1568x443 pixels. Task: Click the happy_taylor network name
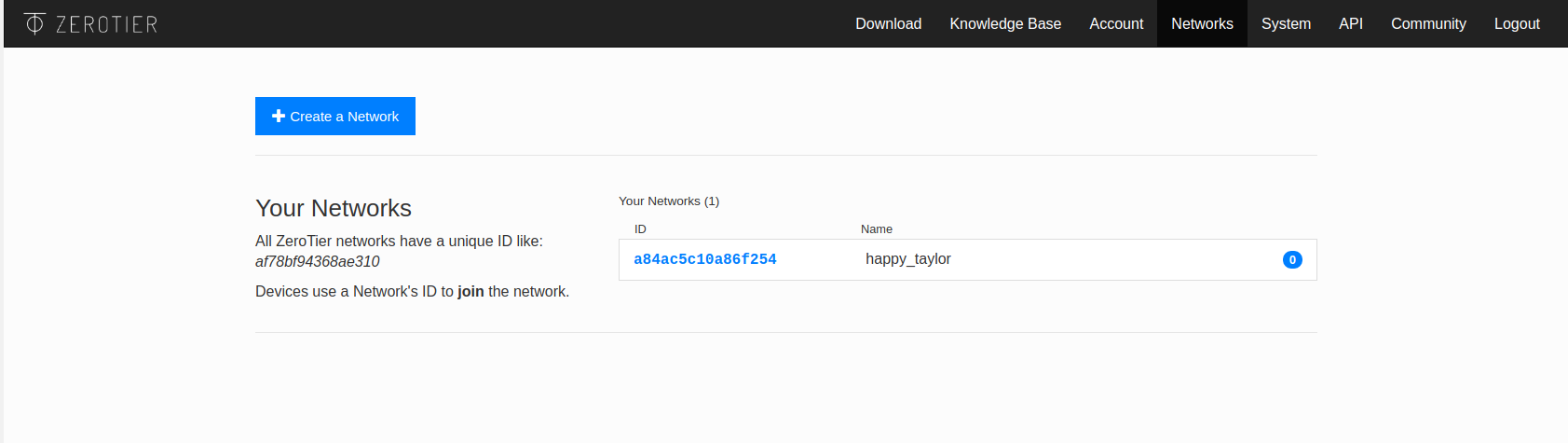[908, 259]
